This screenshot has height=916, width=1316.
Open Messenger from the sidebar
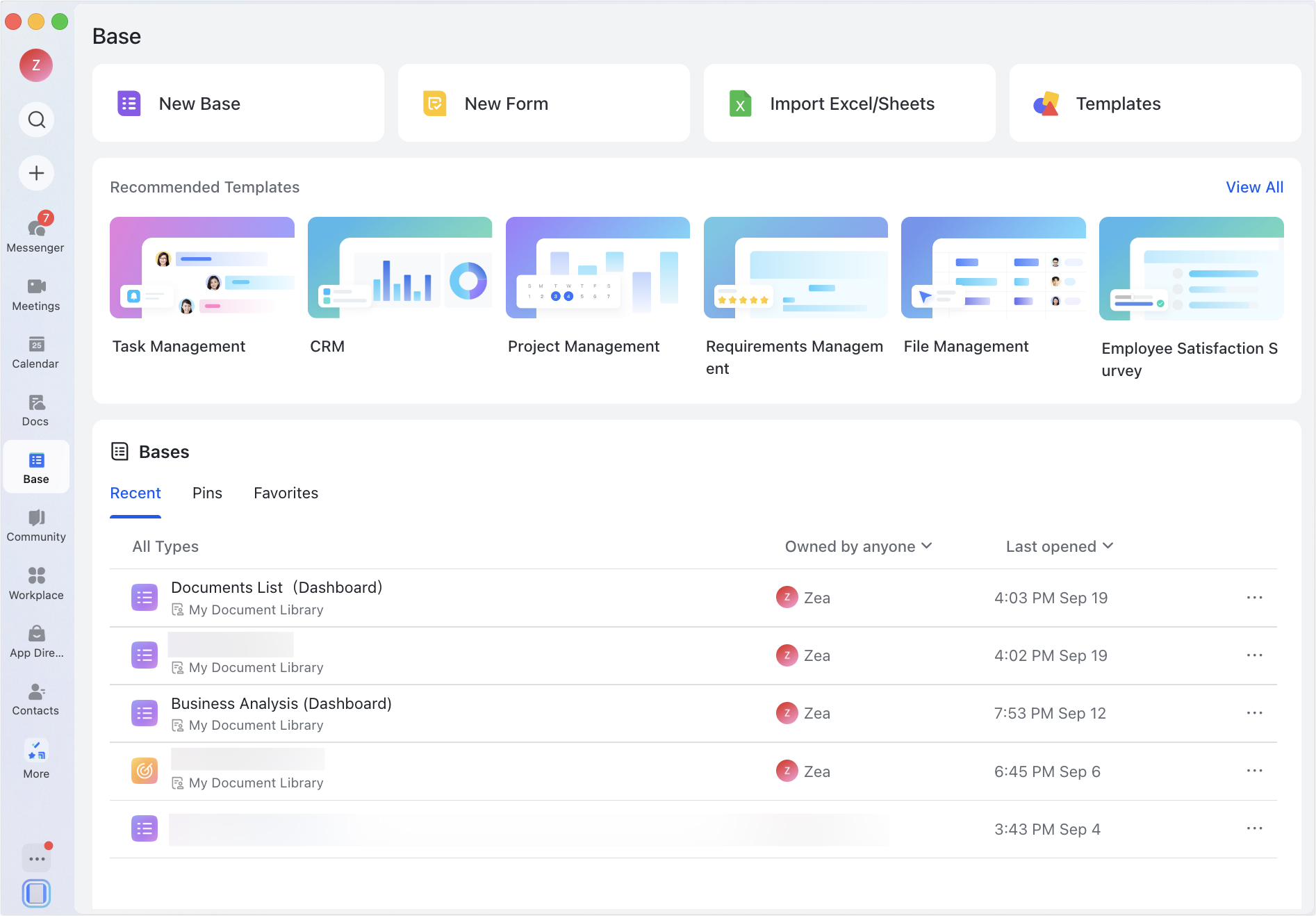(36, 233)
